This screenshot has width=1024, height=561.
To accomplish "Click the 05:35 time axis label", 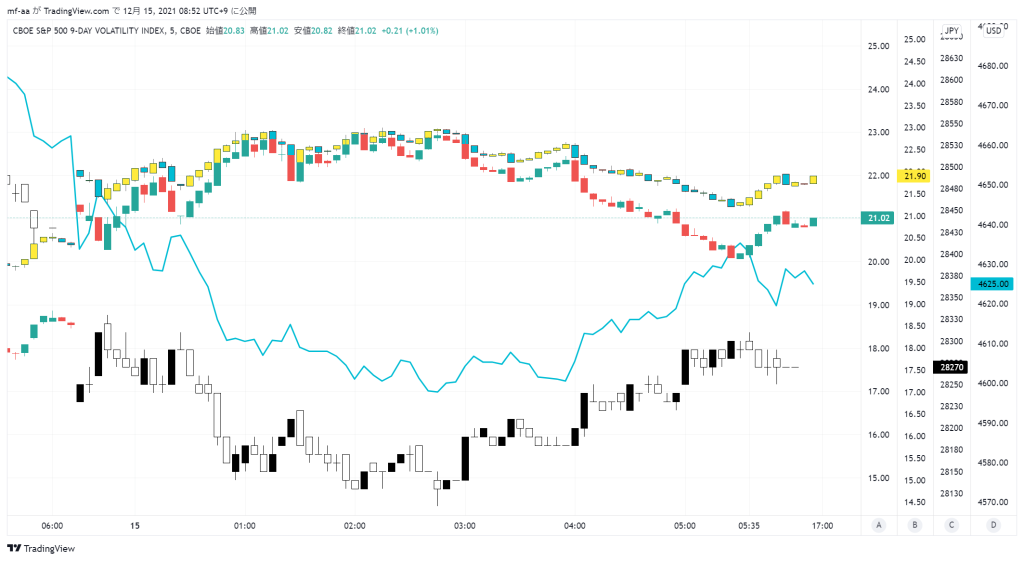I will [749, 526].
